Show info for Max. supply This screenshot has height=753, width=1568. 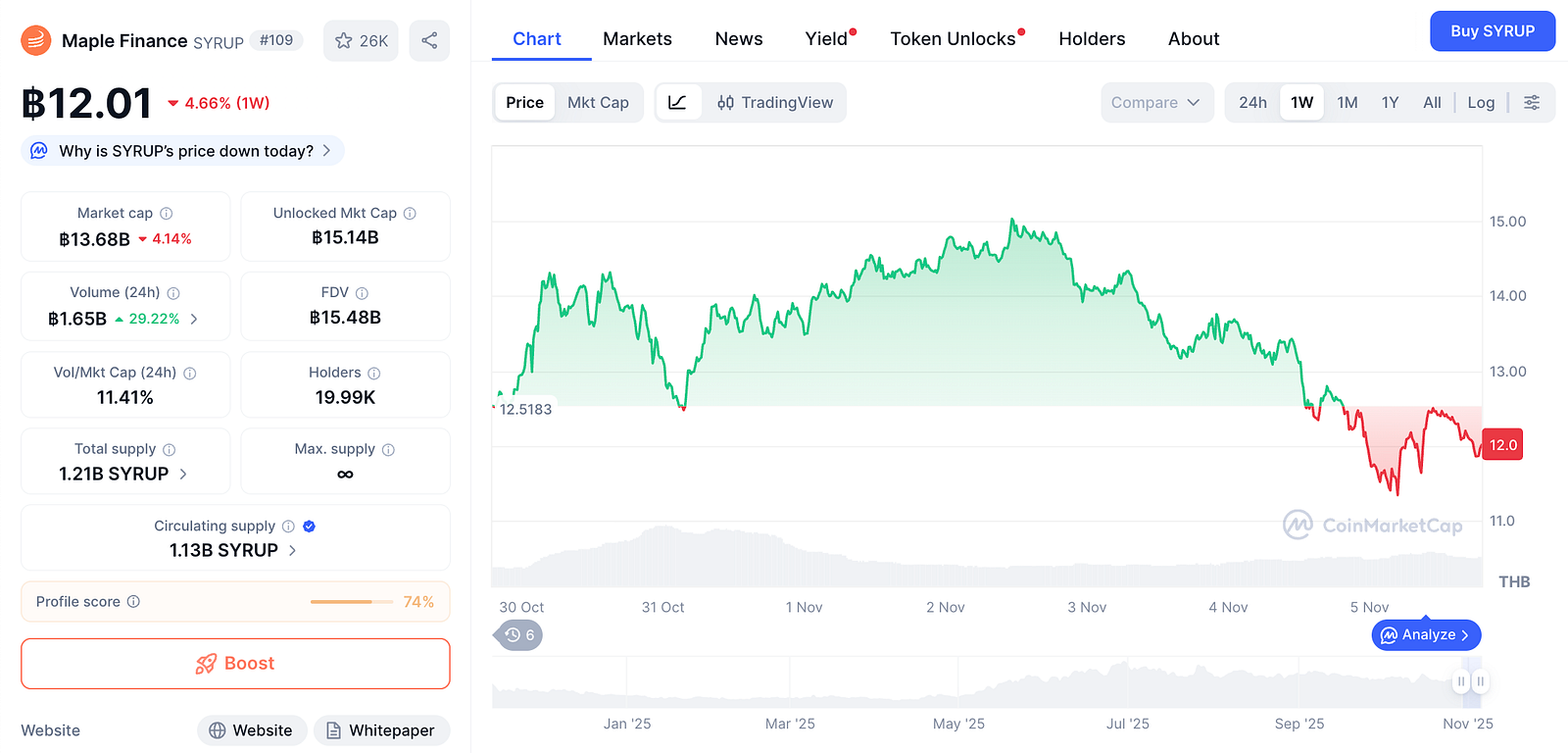(388, 449)
